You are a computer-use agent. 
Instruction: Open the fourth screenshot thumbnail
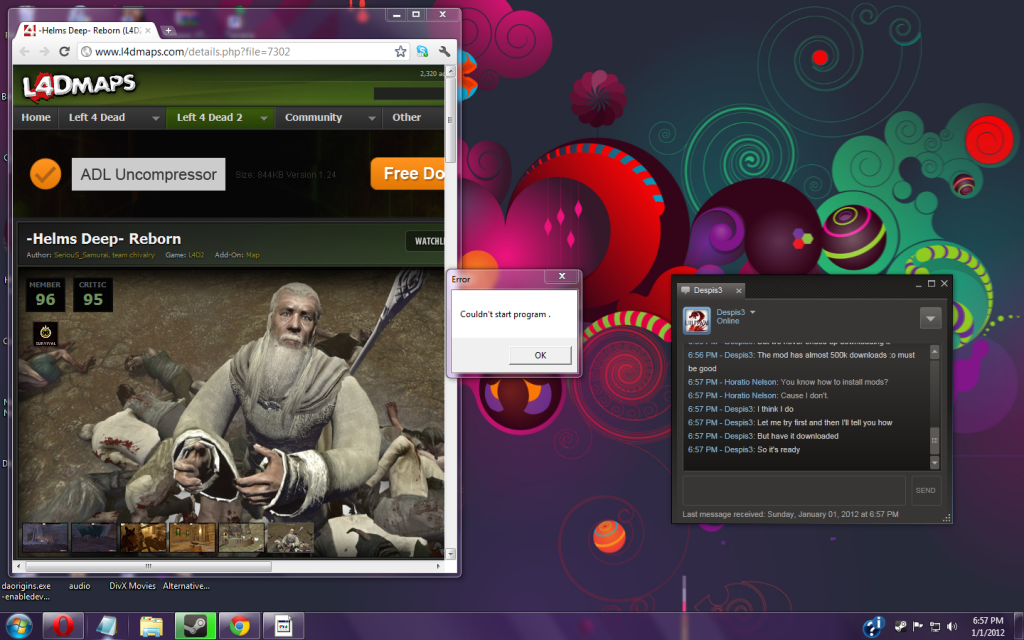(x=192, y=538)
